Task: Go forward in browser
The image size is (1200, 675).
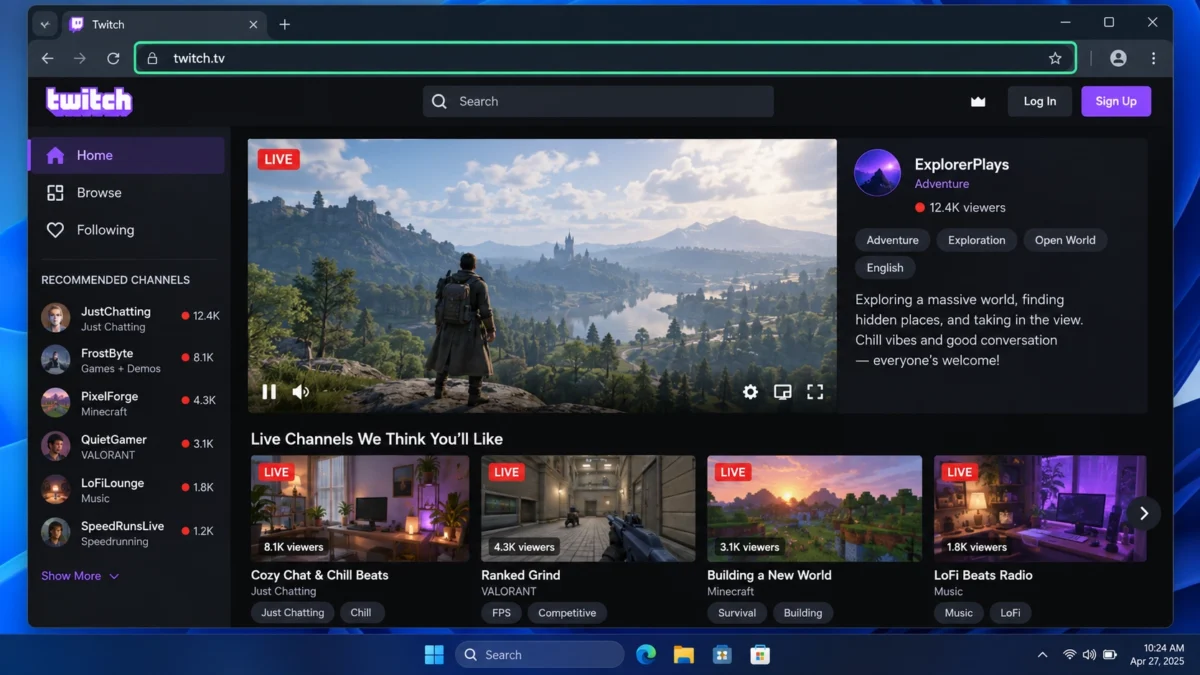Action: pyautogui.click(x=80, y=58)
